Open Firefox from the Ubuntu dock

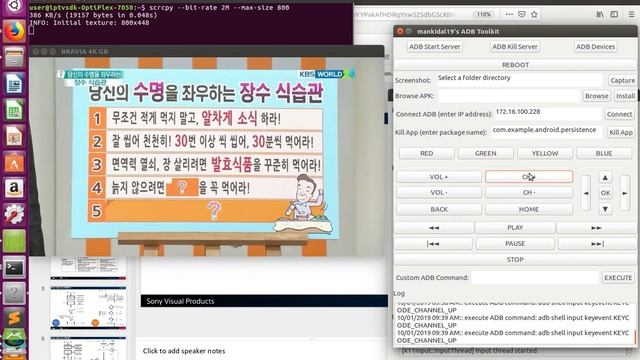(14, 31)
